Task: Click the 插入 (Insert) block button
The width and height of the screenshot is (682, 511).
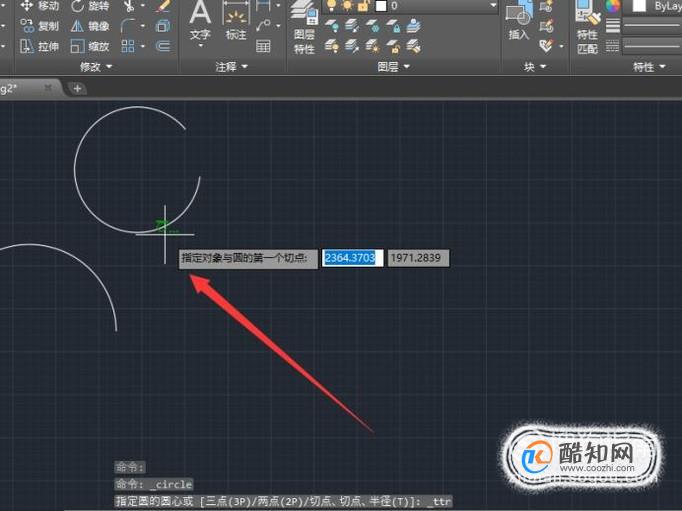Action: (x=518, y=21)
